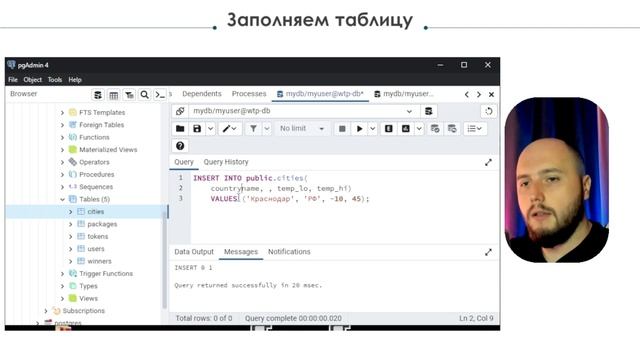
Task: Save File with the floppy disk icon
Action: pos(197,129)
